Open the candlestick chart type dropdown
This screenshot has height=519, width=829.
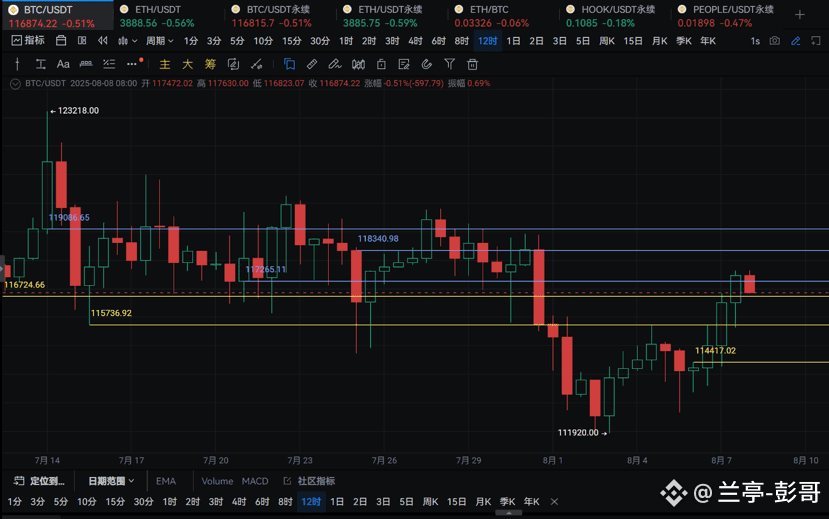tap(127, 41)
